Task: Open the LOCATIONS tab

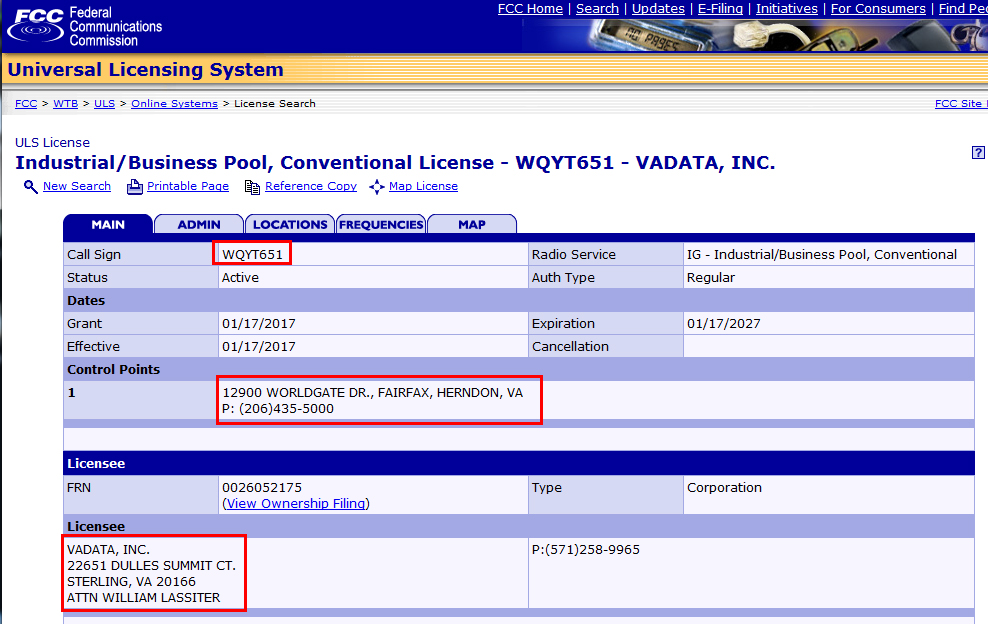Action: pos(290,224)
